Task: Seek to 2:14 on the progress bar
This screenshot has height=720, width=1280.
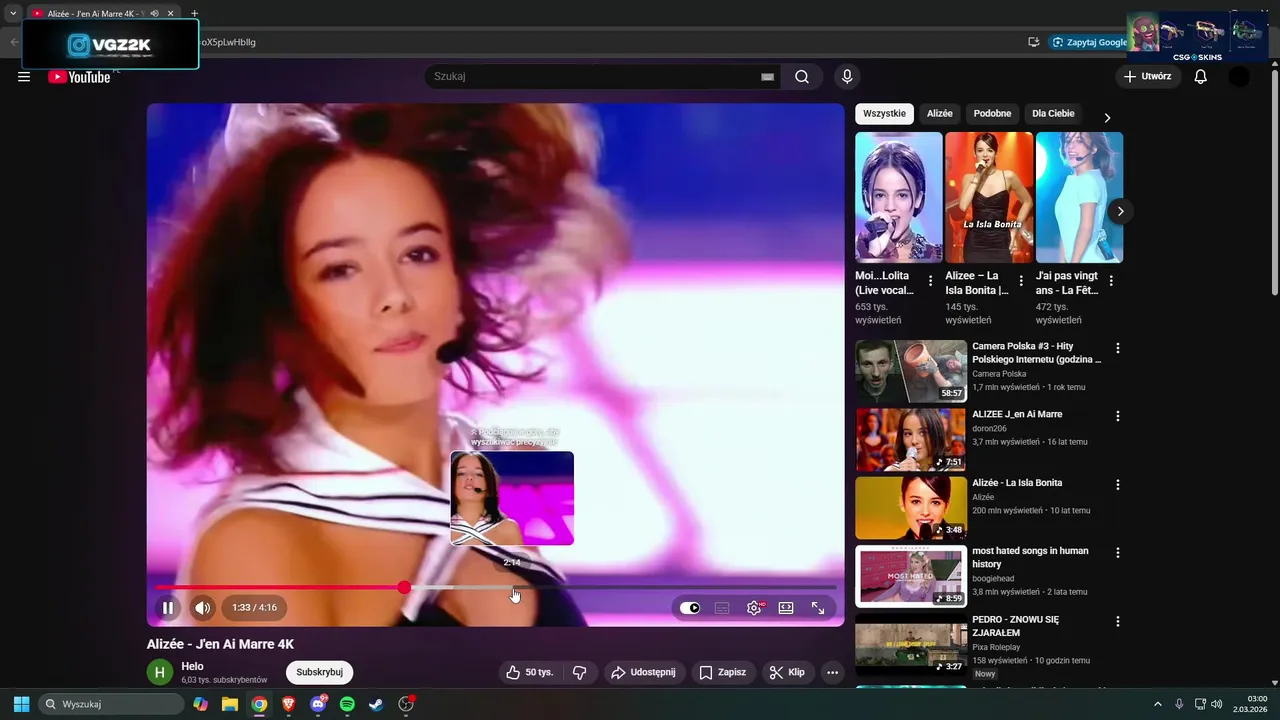Action: tap(514, 588)
